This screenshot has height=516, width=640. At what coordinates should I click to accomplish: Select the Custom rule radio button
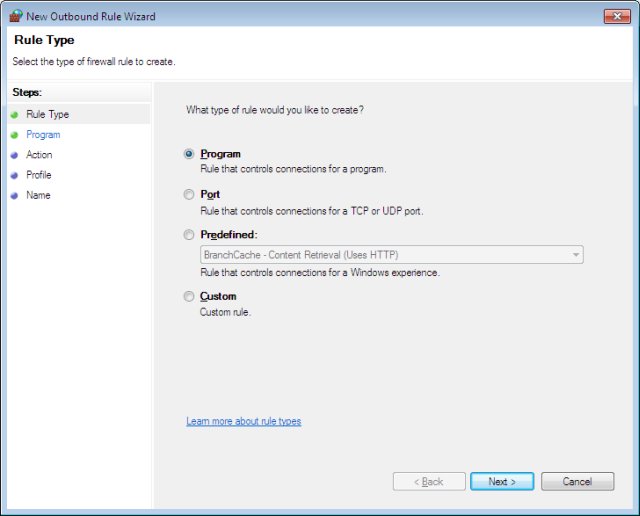[189, 297]
